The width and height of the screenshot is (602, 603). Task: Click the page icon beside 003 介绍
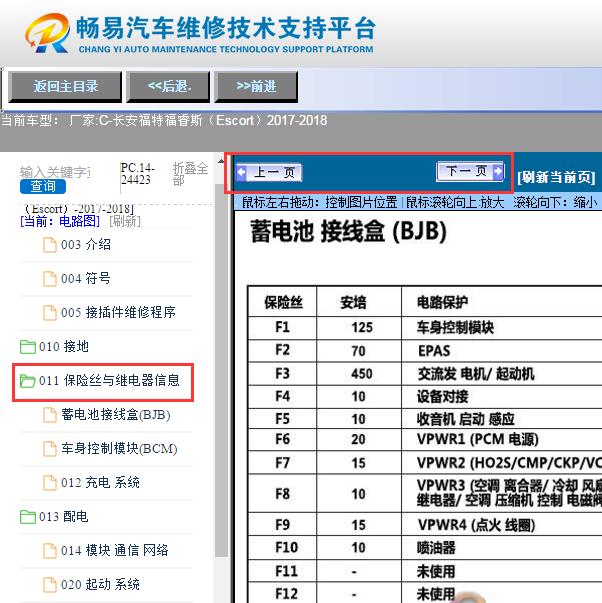(50, 245)
